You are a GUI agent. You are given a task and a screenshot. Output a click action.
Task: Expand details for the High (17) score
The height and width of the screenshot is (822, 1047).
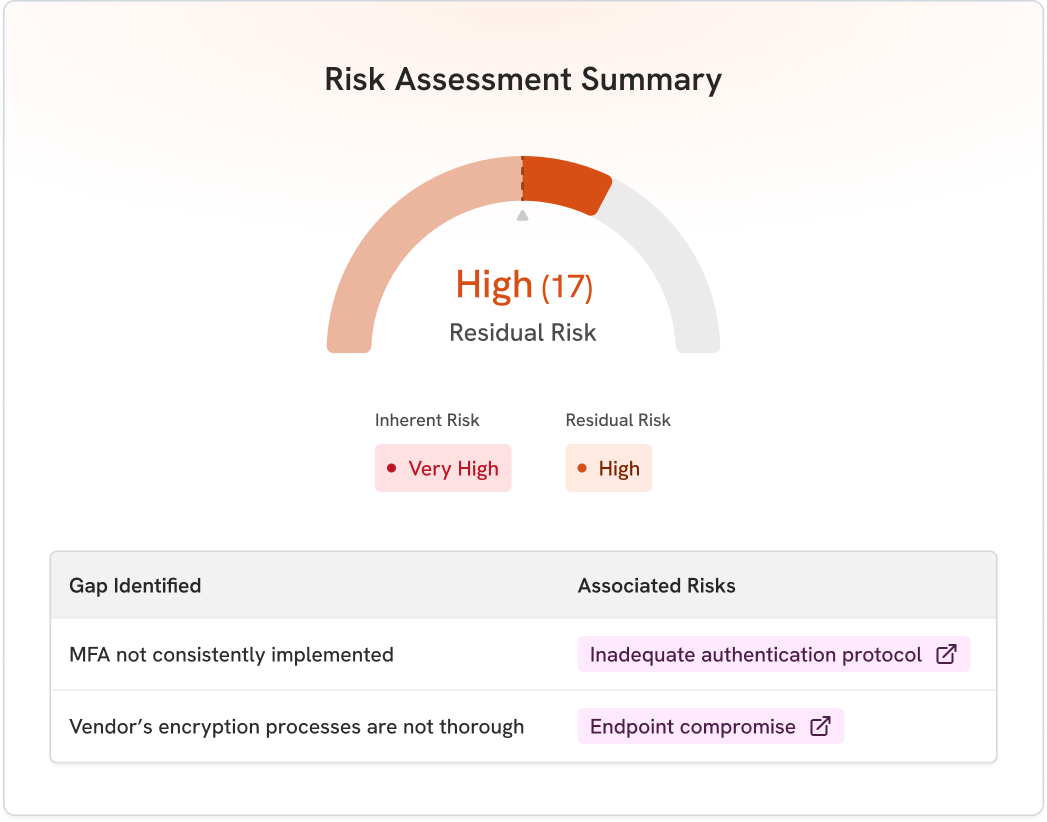pyautogui.click(x=523, y=285)
